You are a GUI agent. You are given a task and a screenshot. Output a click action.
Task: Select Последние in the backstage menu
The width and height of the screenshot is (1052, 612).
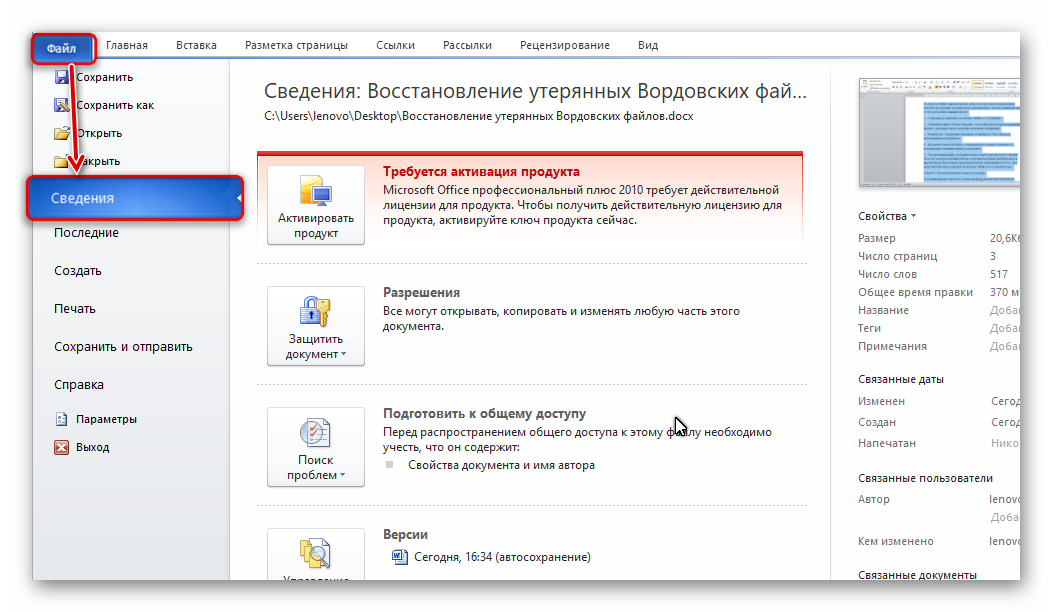pos(87,233)
